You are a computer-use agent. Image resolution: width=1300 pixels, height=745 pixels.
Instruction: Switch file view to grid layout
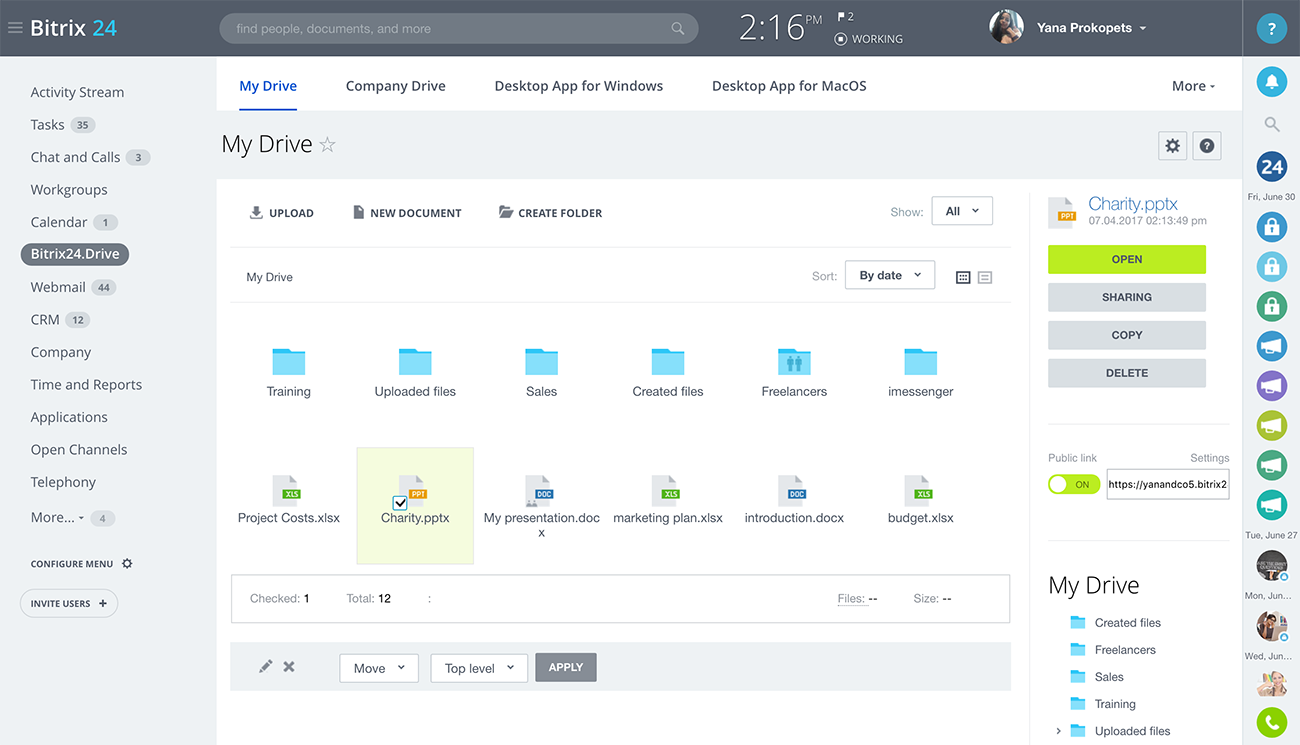click(x=963, y=276)
